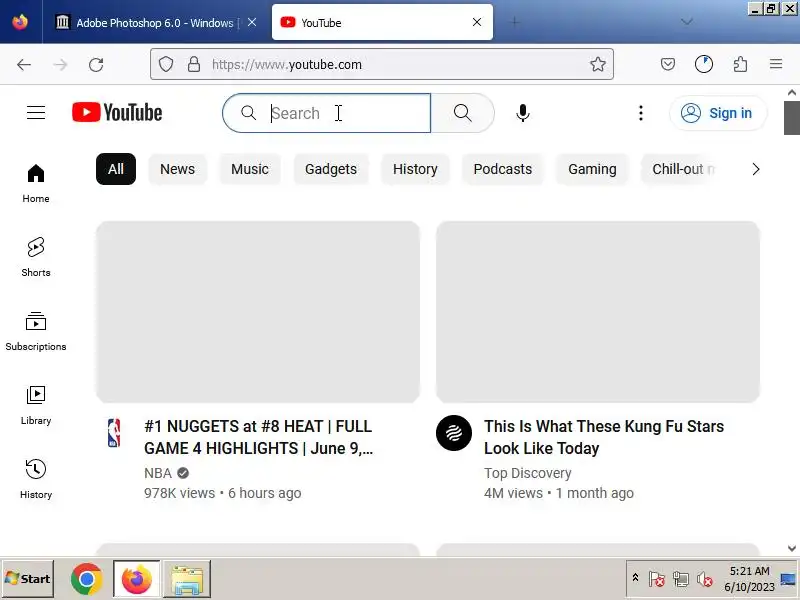Bookmark this page with the star
The width and height of the screenshot is (800, 600).
pyautogui.click(x=597, y=64)
